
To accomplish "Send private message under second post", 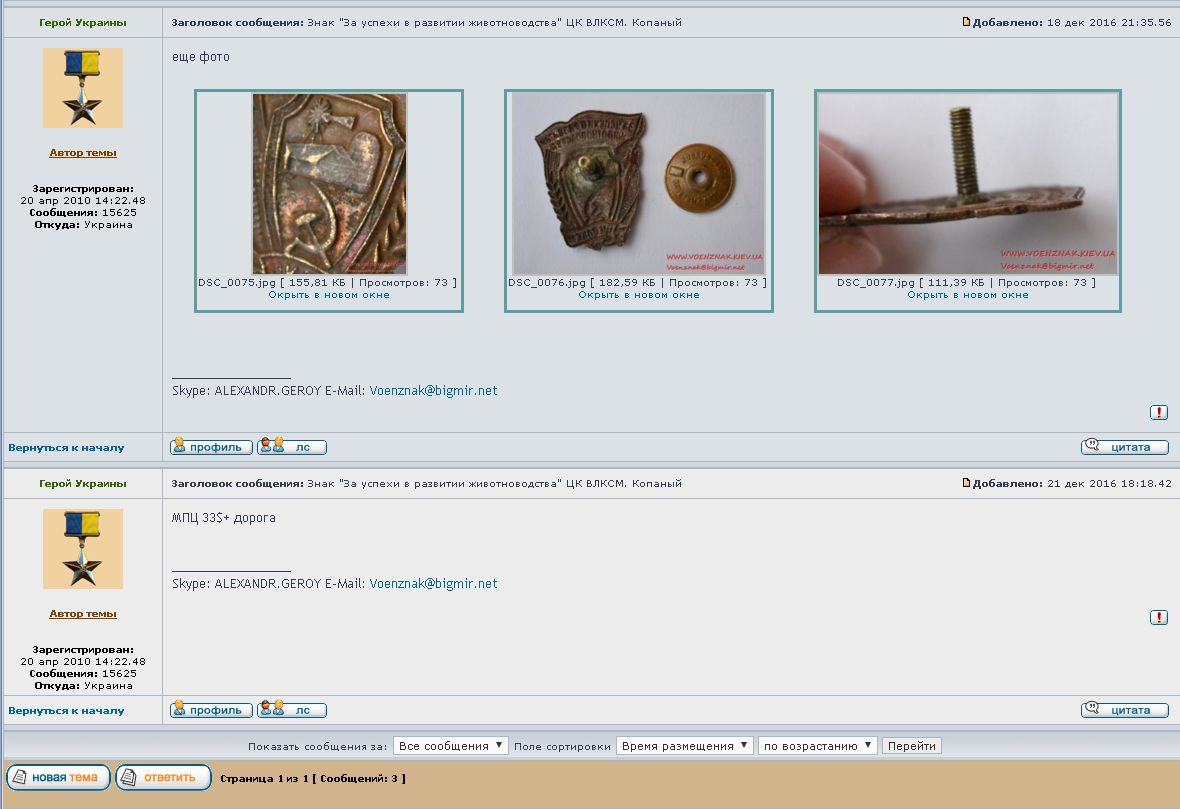I will (x=291, y=710).
